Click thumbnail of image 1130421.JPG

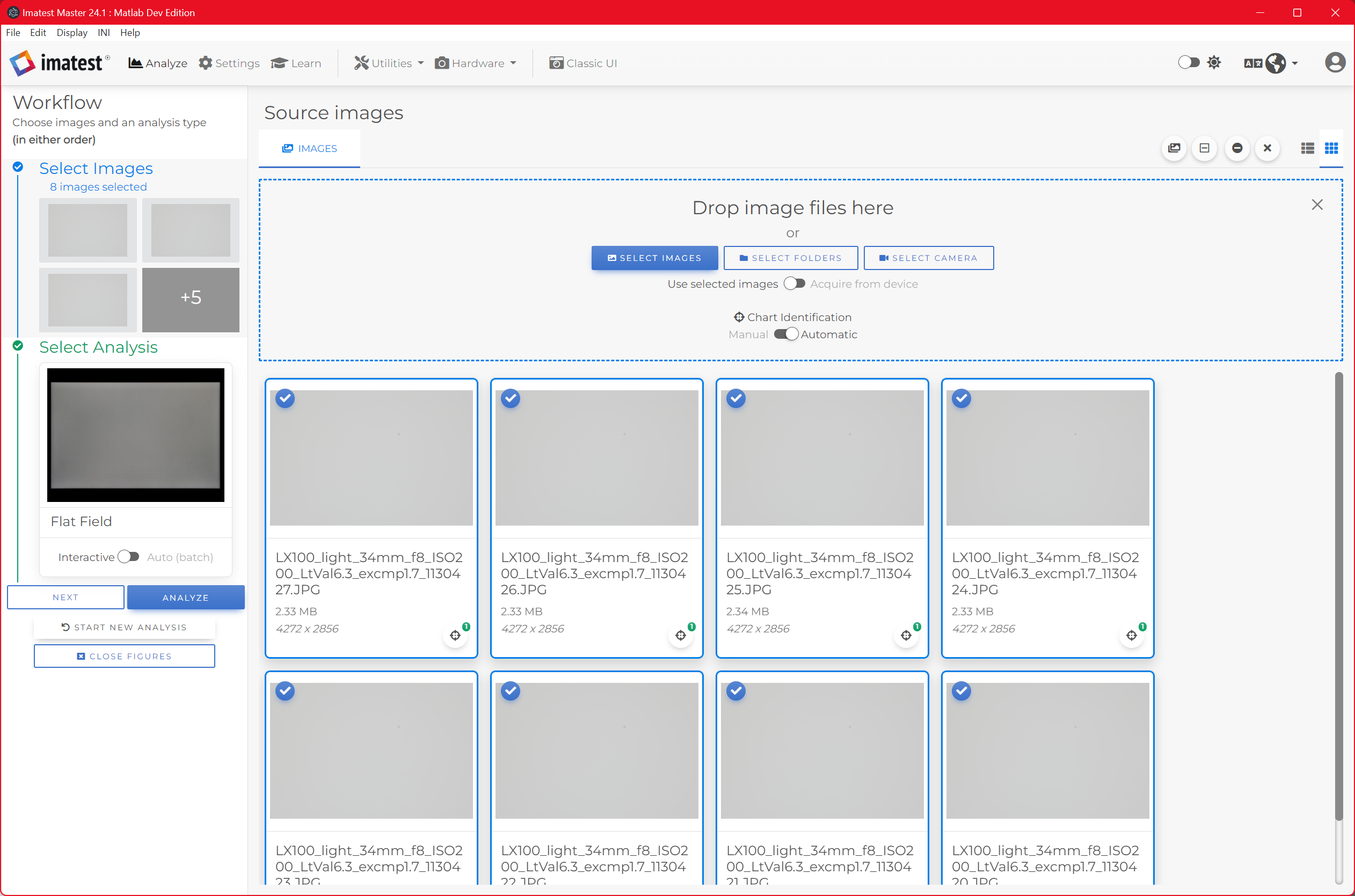(x=822, y=751)
